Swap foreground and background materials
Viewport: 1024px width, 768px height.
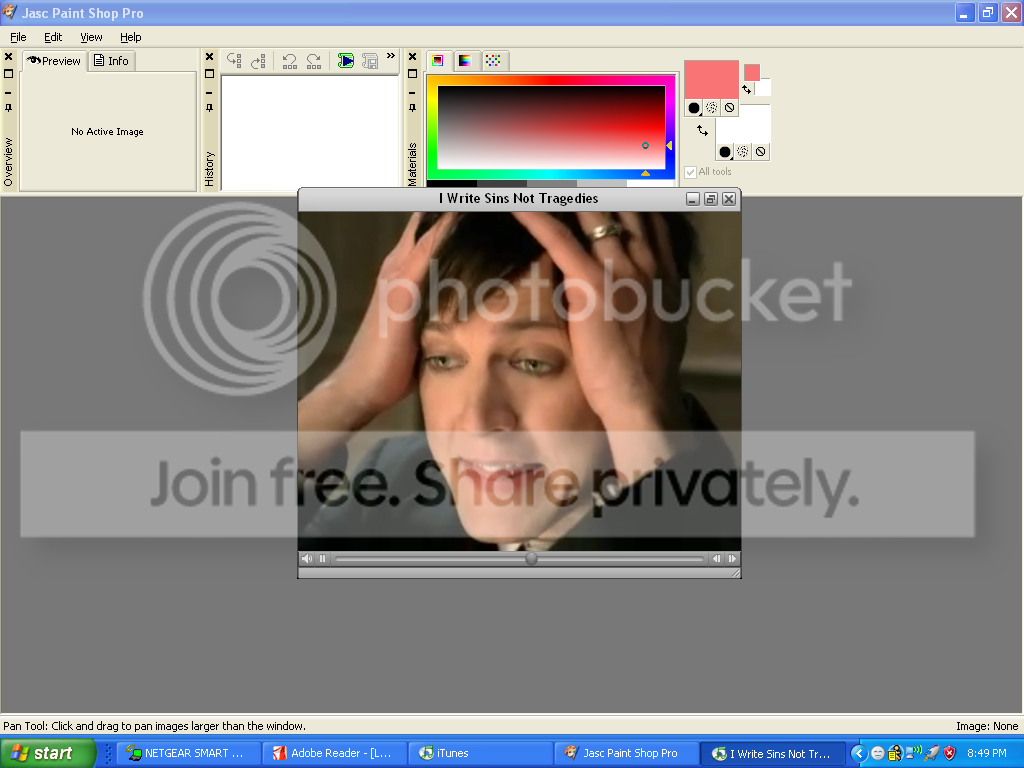pyautogui.click(x=703, y=131)
